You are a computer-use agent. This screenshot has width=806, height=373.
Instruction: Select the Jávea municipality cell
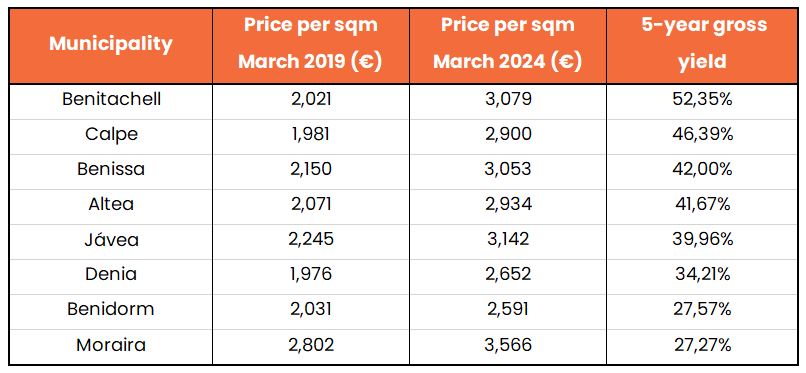[111, 239]
